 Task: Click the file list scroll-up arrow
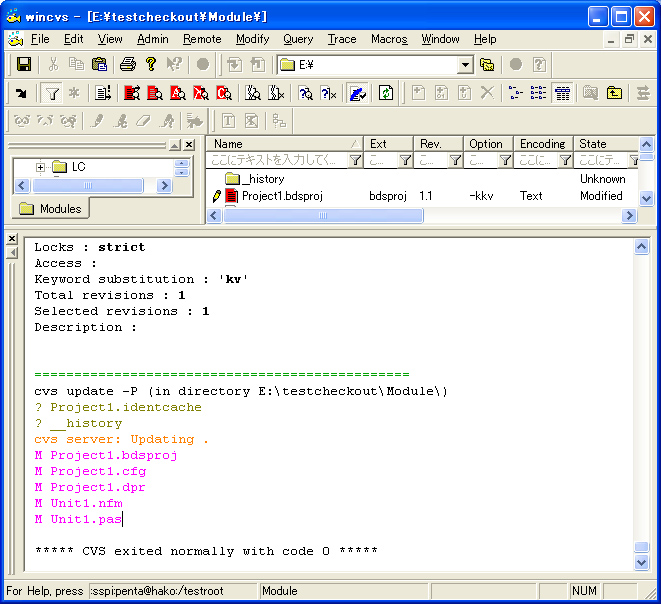coord(646,145)
